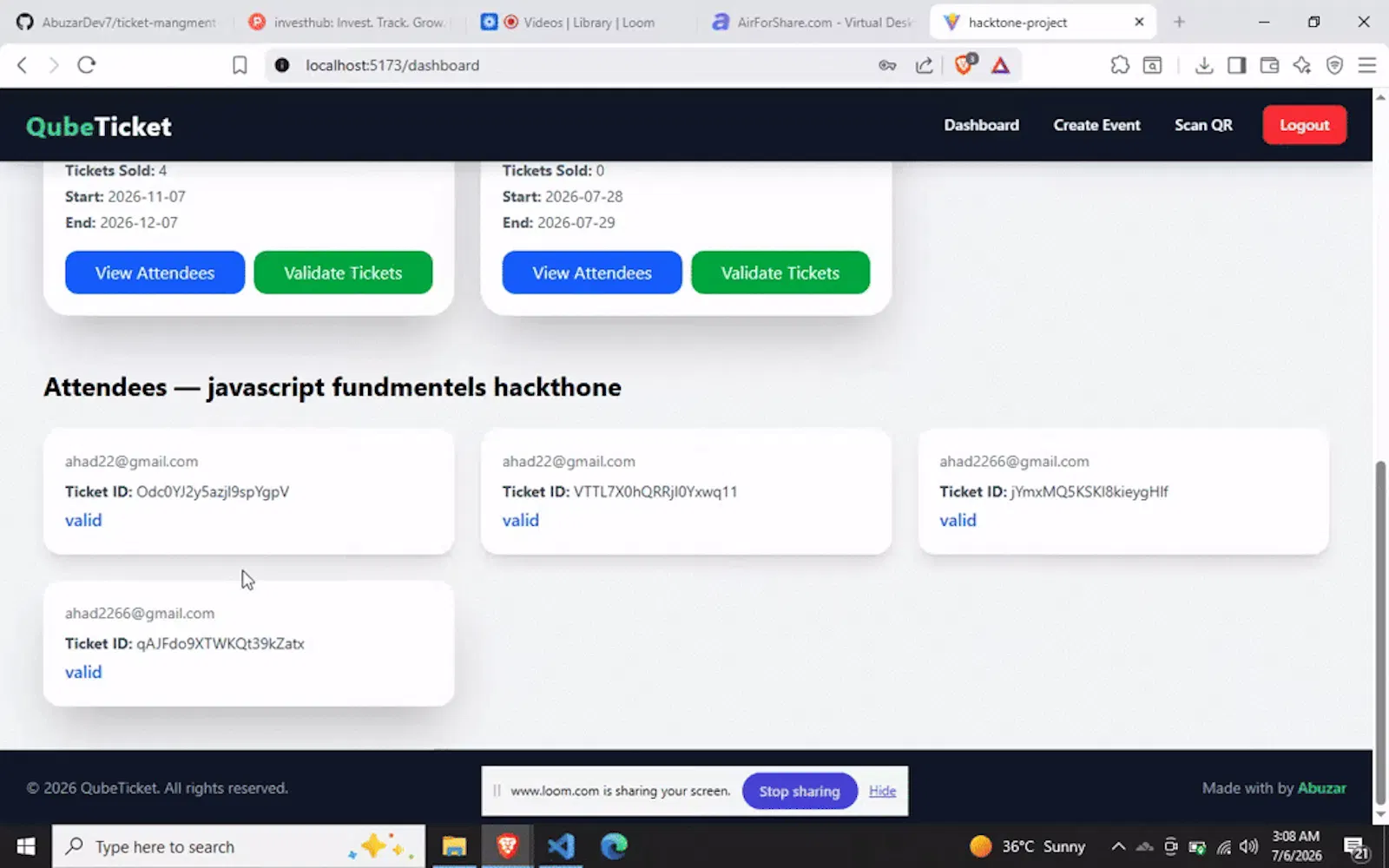Open Dashboard in the QubeTicket navbar
Viewport: 1389px width, 868px height.
[982, 125]
